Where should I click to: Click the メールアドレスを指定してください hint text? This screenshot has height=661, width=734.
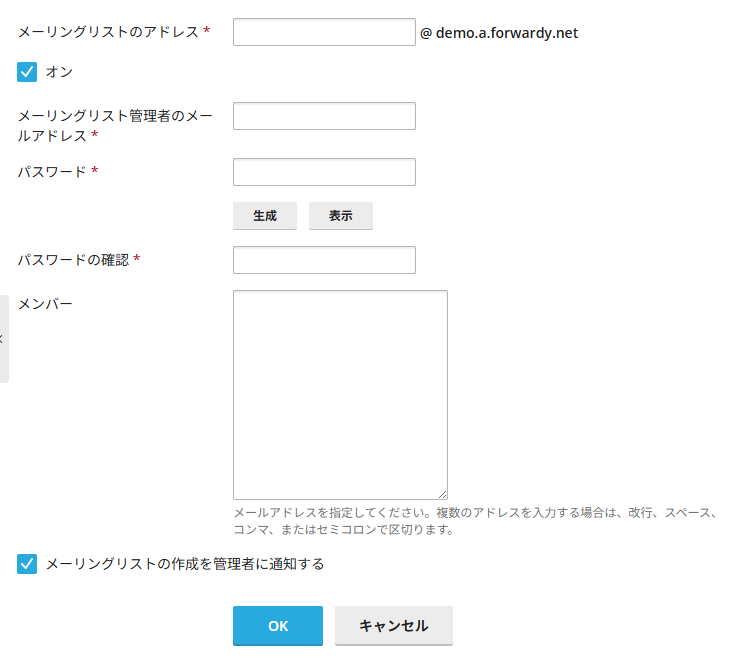[476, 521]
